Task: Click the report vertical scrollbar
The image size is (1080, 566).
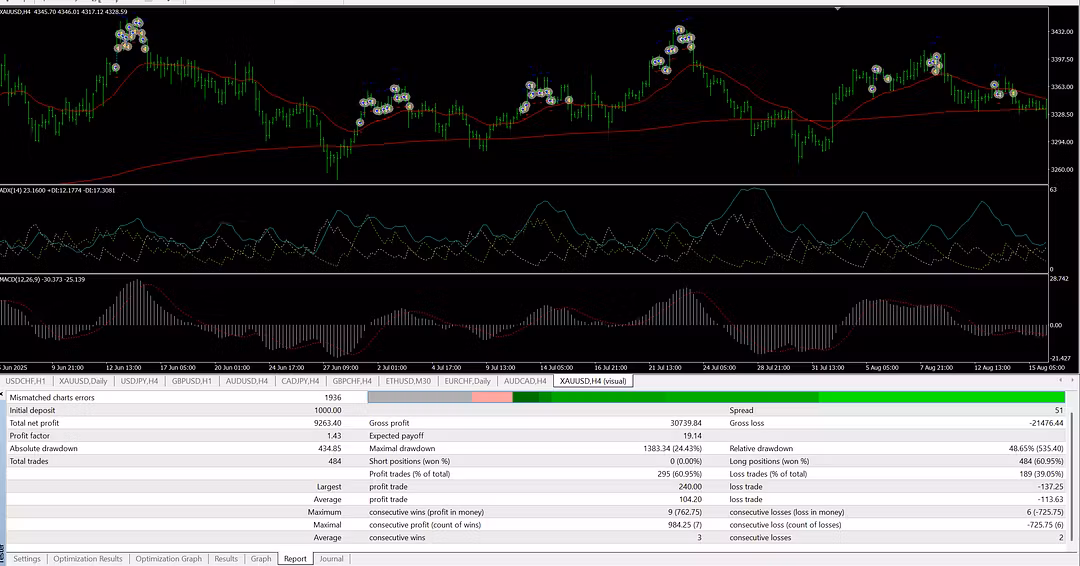Action: (1072, 475)
